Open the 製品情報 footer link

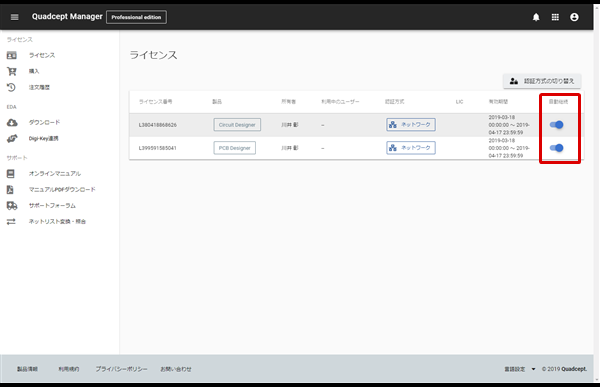[27, 369]
